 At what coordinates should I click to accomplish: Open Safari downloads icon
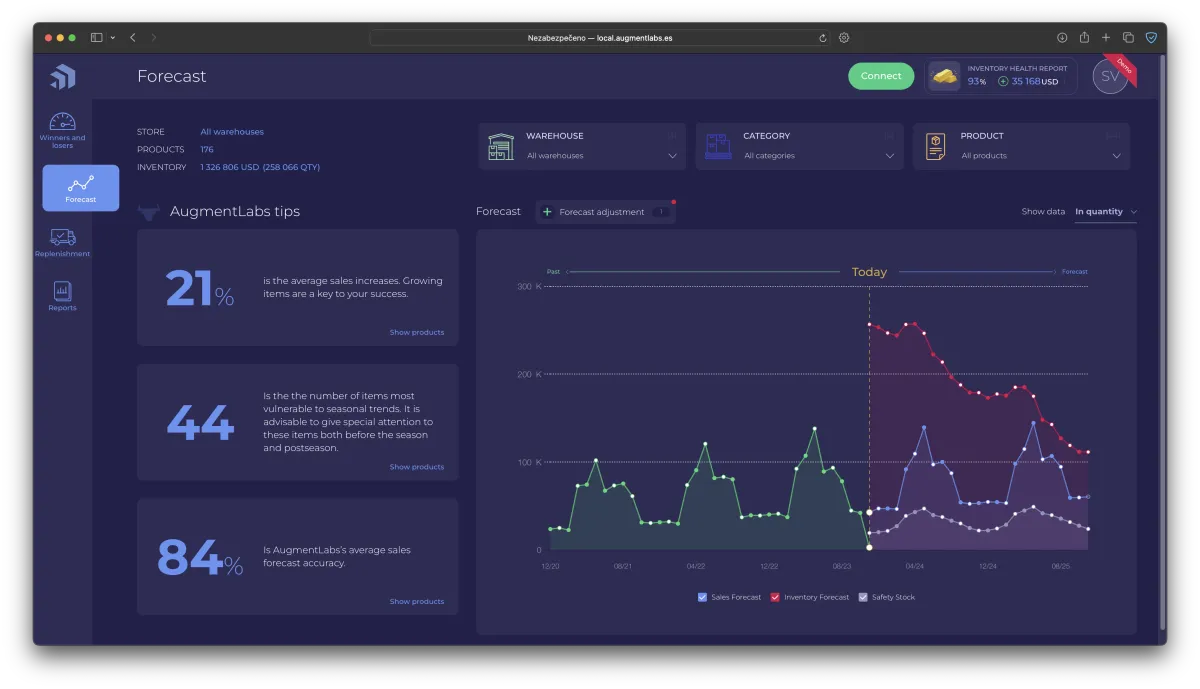[x=1062, y=38]
